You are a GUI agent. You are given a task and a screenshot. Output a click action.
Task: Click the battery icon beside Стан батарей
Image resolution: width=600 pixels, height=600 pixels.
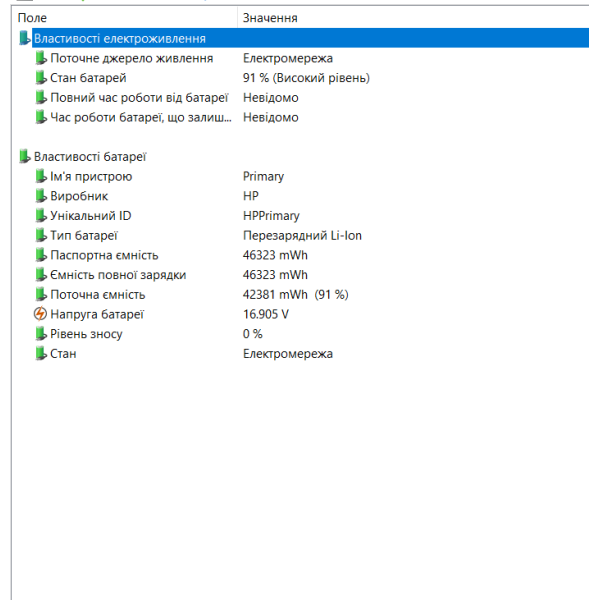[41, 78]
